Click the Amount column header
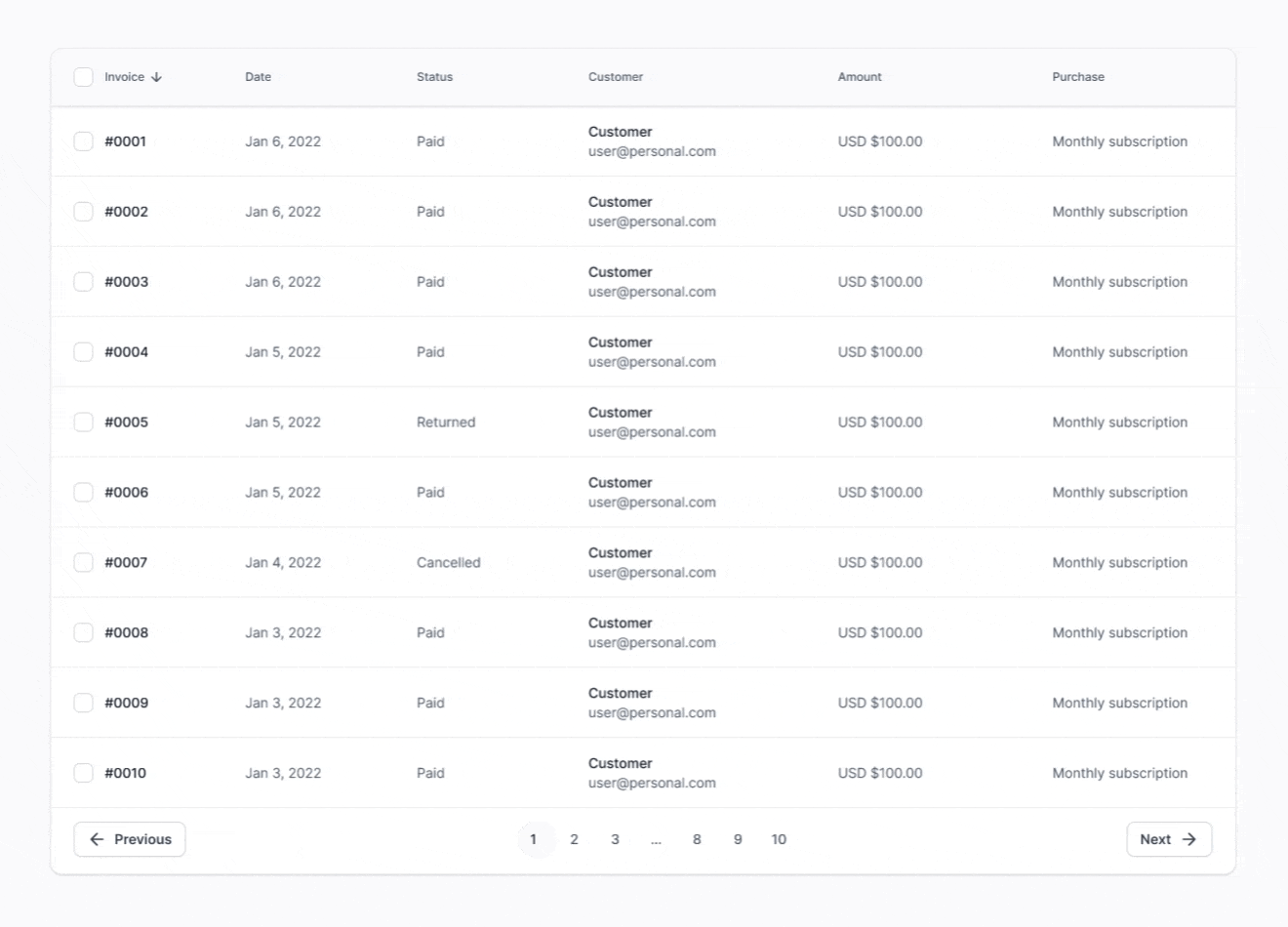Screen dimensions: 1288x927 click(859, 77)
